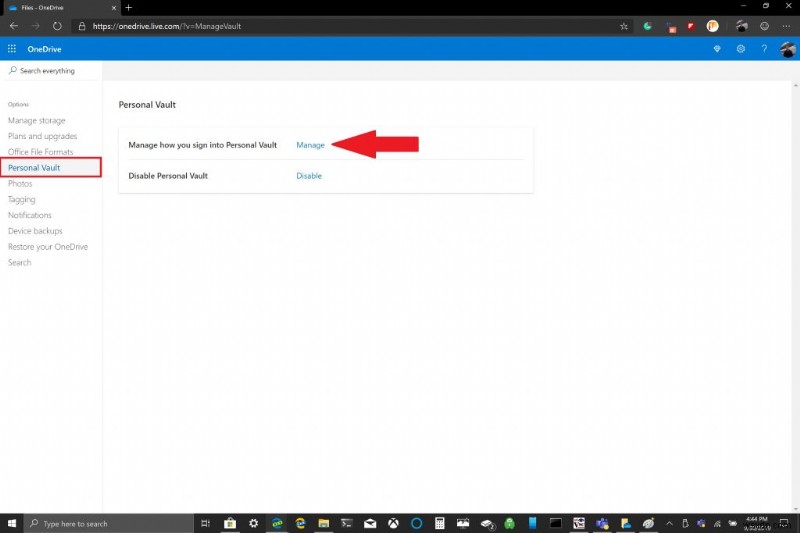Click the green crescent extension icon
The image size is (800, 533).
647,26
